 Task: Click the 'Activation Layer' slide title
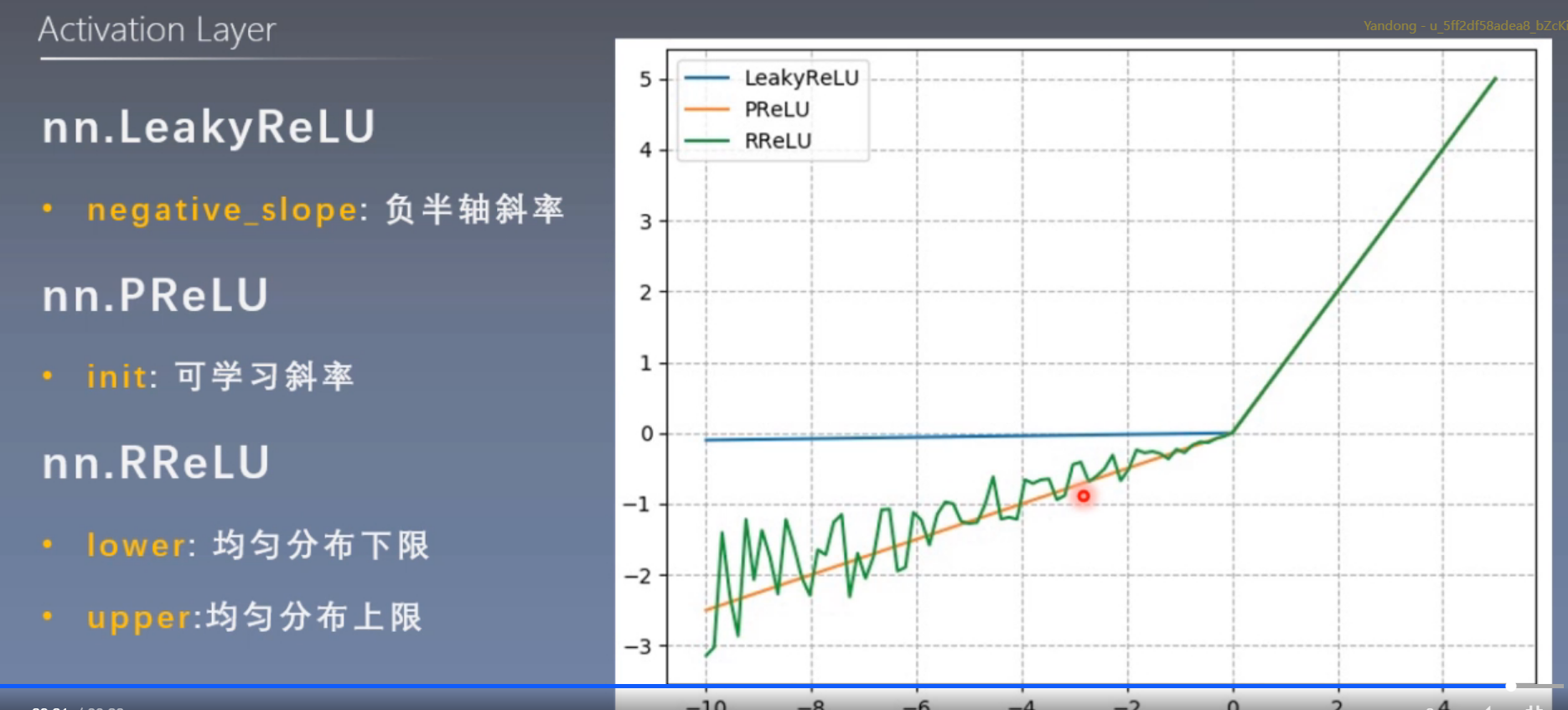click(x=157, y=31)
